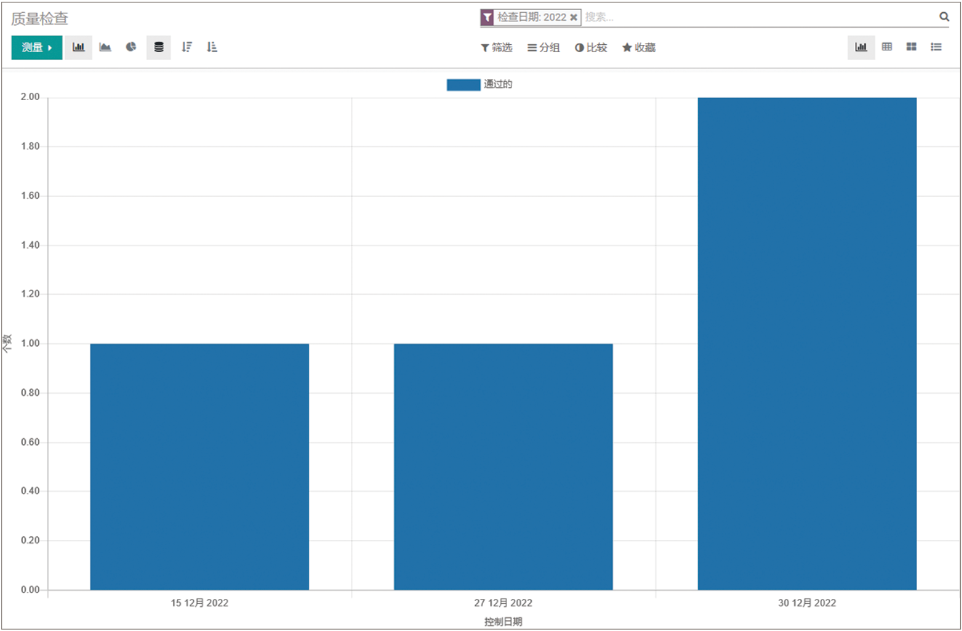Viewport: 962px width, 631px height.
Task: Open the 比较 comparison menu
Action: pyautogui.click(x=591, y=48)
